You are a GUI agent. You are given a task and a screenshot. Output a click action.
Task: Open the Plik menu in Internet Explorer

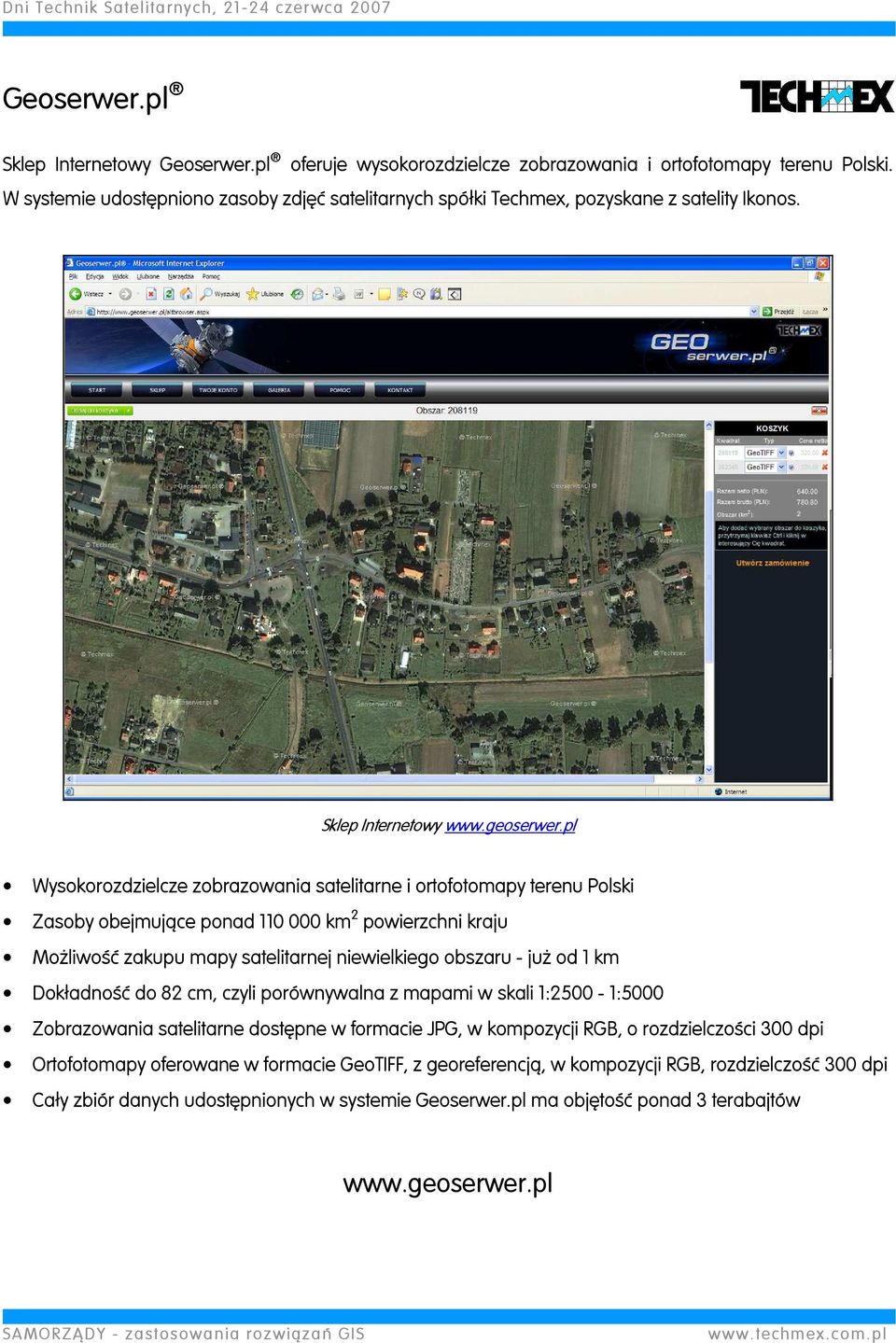pyautogui.click(x=74, y=276)
